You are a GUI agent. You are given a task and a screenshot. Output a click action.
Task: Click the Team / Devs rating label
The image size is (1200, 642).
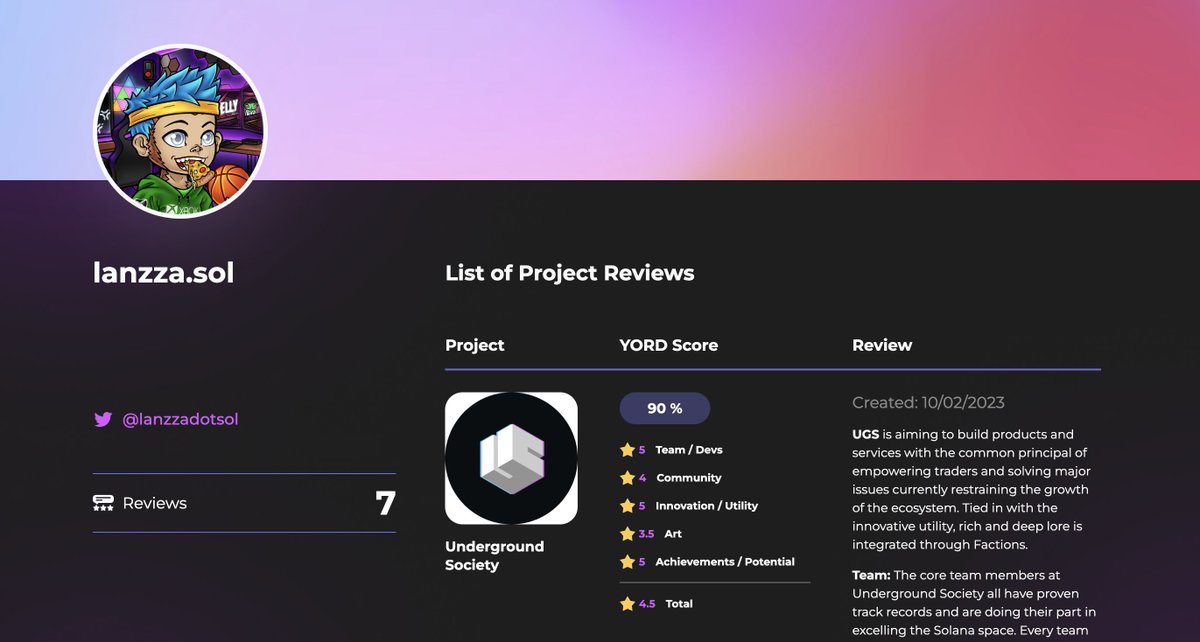tap(689, 450)
